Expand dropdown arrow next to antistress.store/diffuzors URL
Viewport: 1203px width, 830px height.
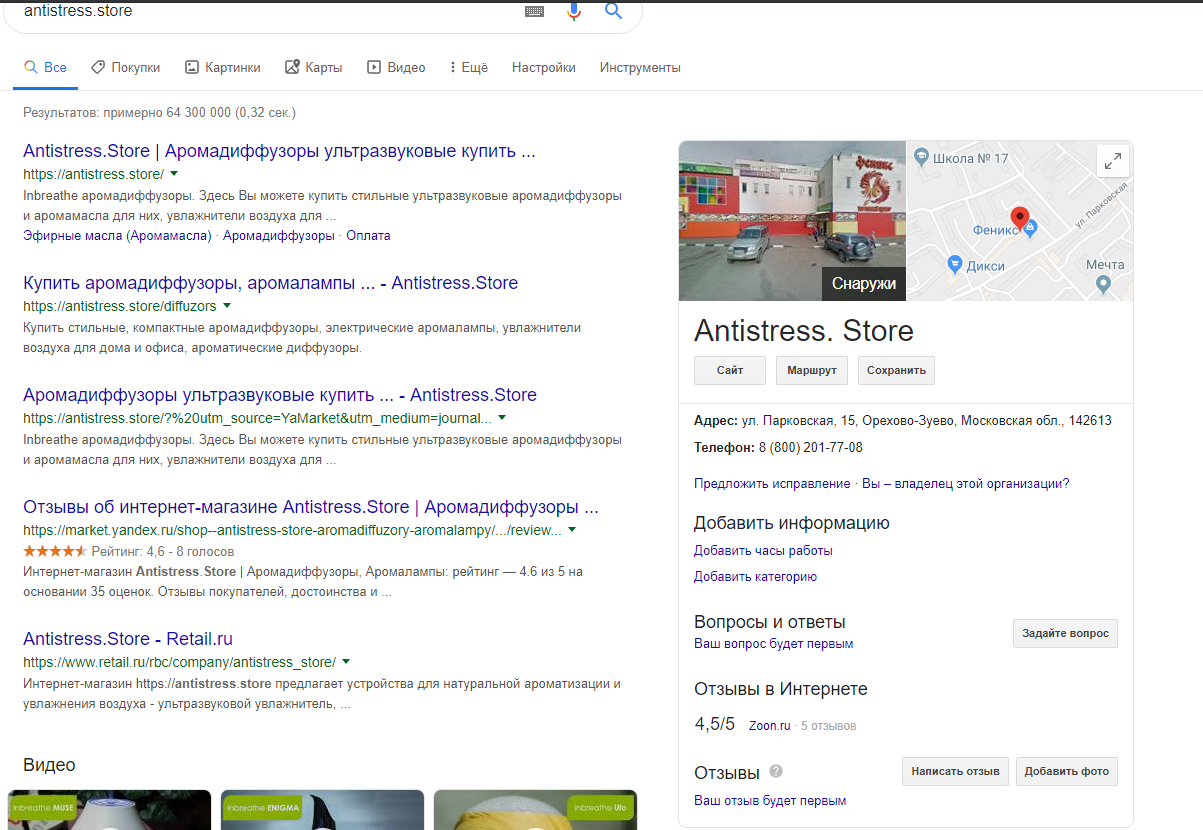pos(227,305)
